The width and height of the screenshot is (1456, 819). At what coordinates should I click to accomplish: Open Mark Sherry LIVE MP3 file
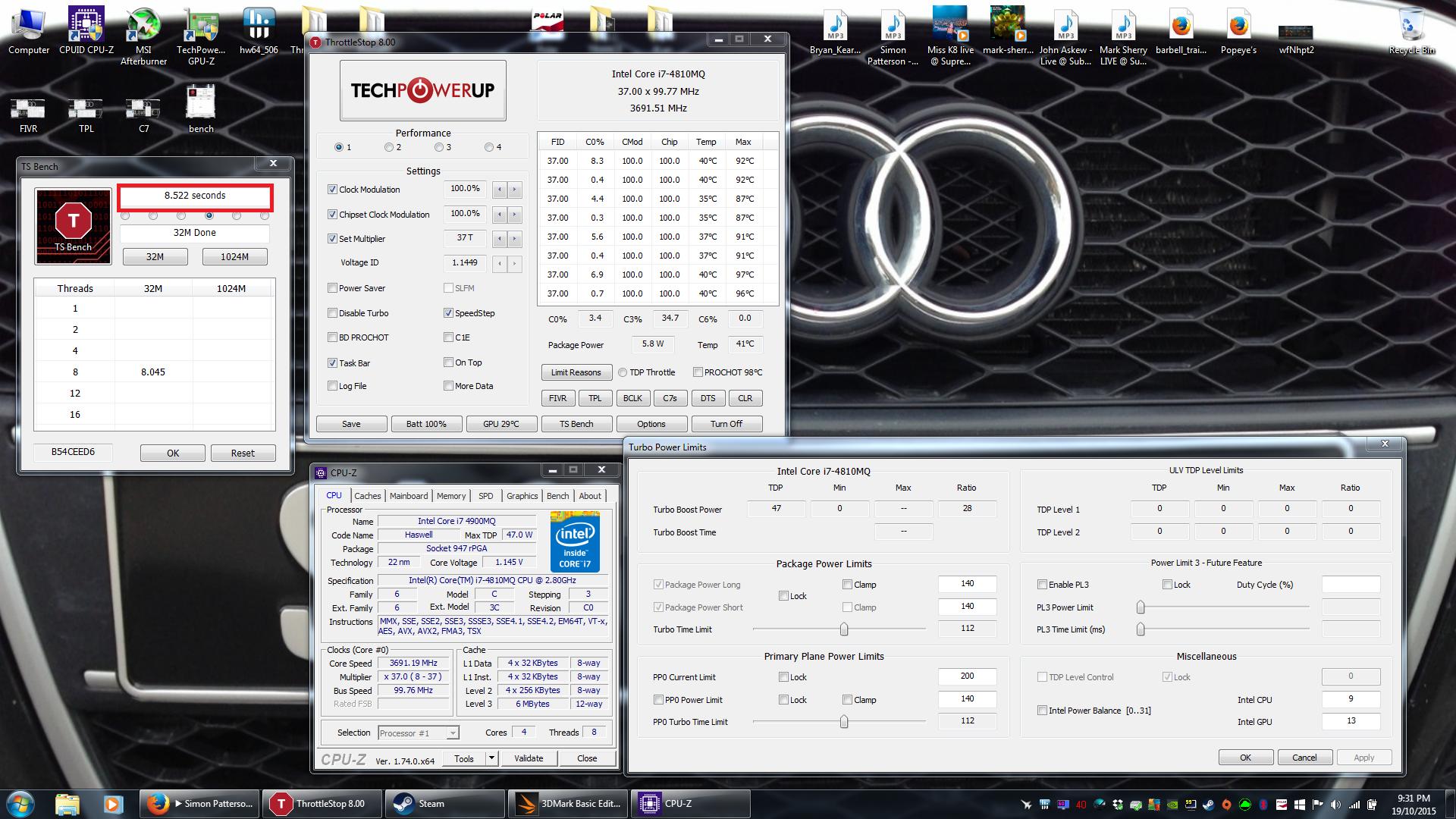(x=1123, y=36)
